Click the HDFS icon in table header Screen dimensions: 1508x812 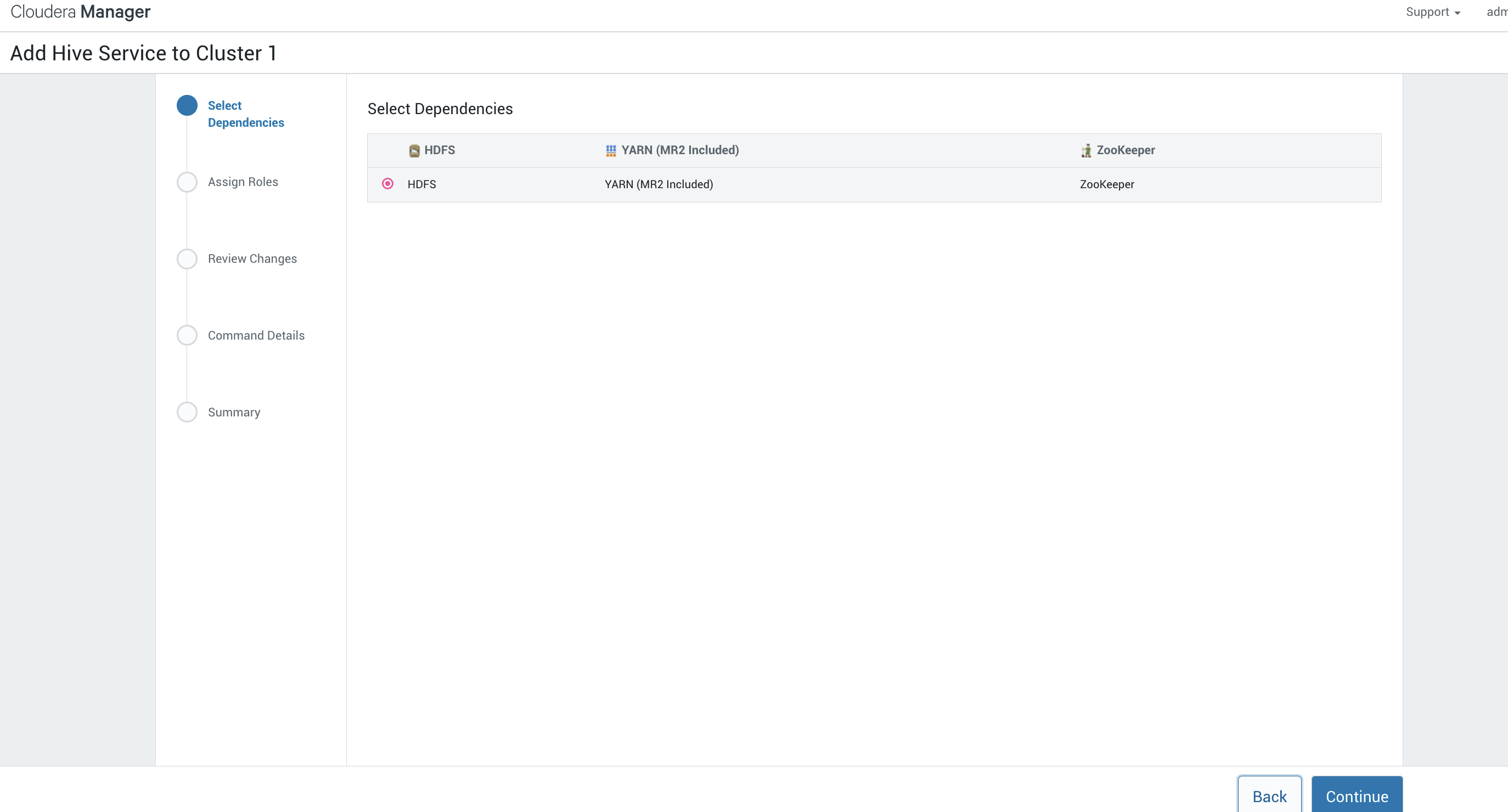(x=414, y=150)
